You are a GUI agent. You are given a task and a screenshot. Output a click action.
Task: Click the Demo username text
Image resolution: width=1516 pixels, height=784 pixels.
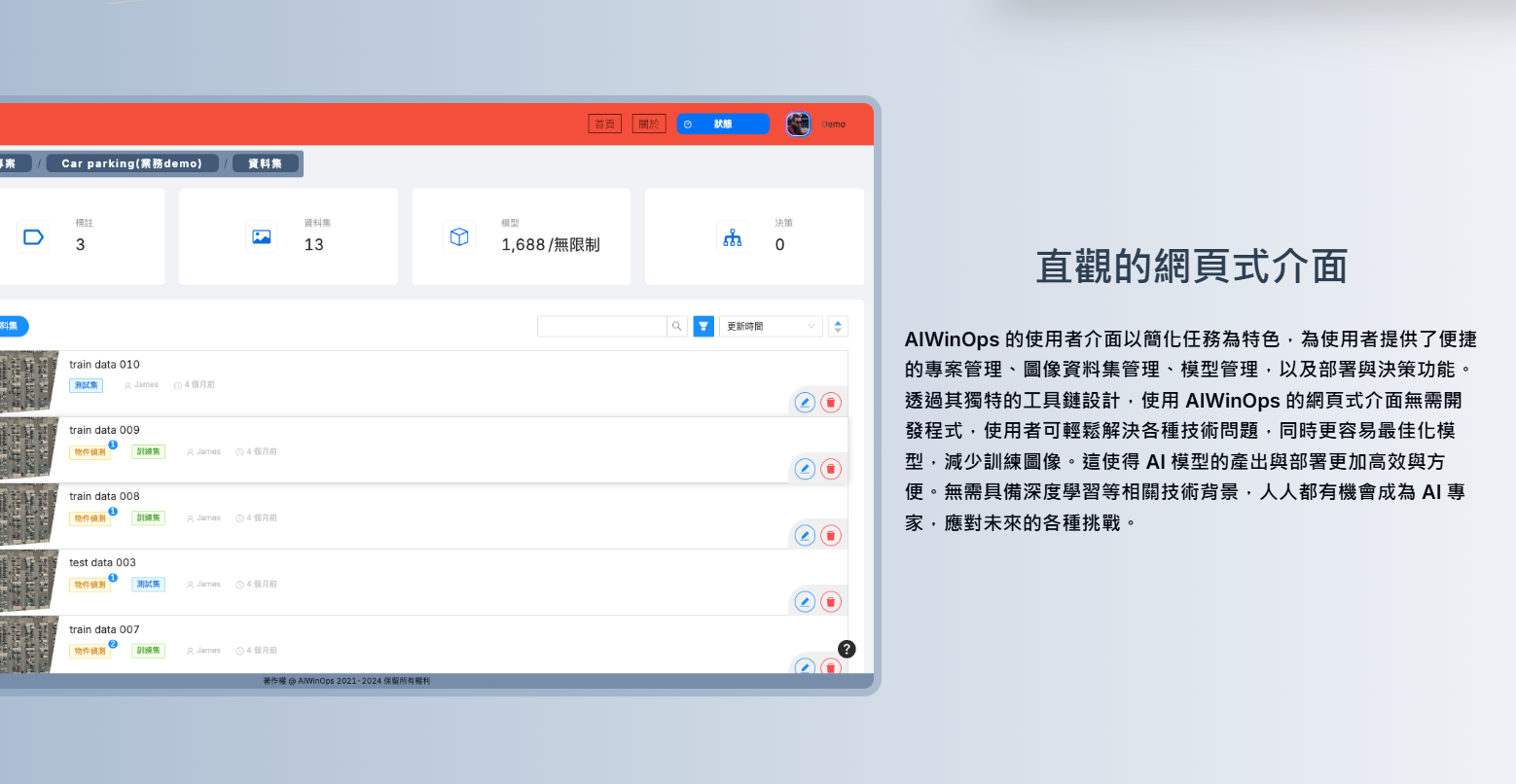click(x=834, y=125)
